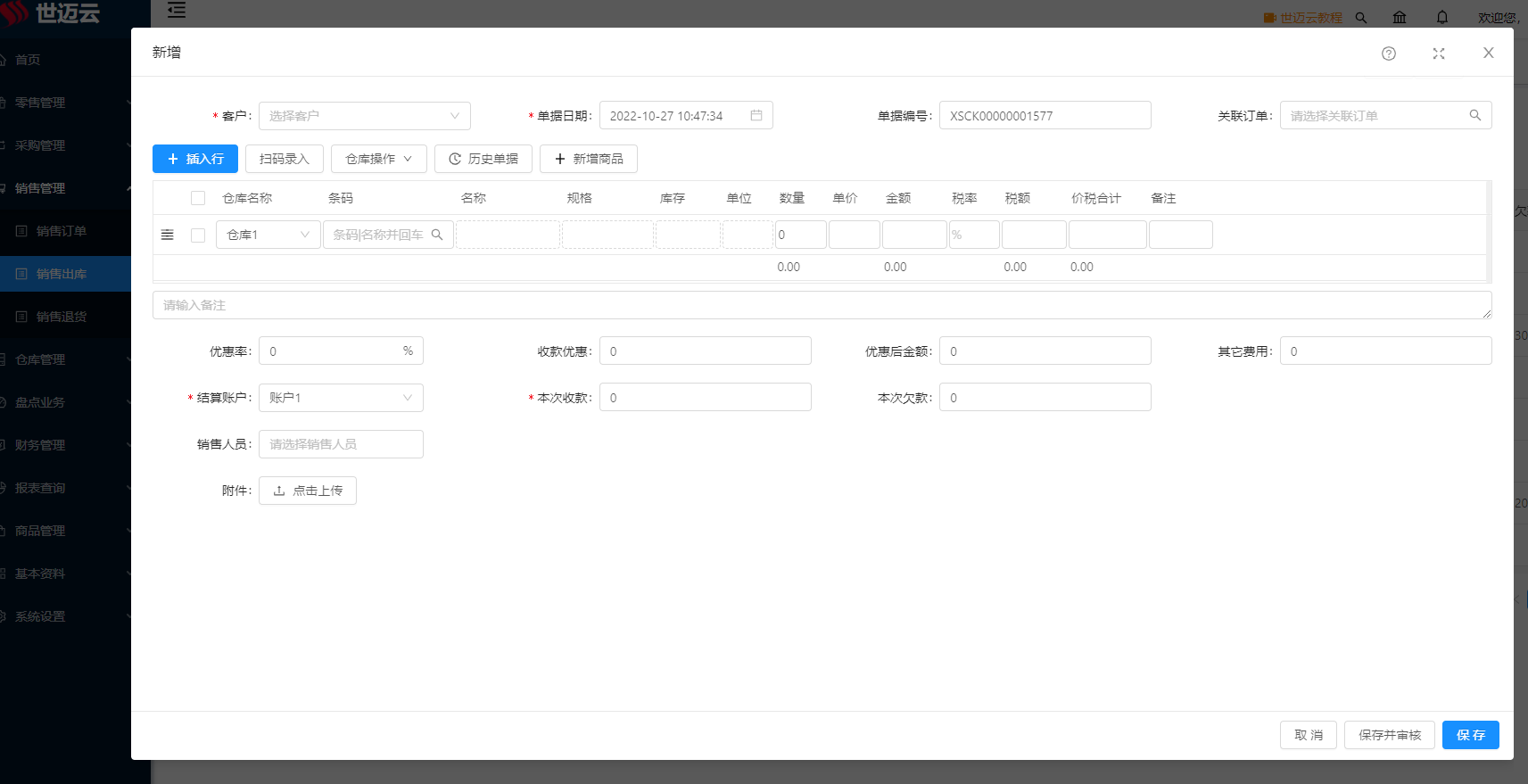1528x784 pixels.
Task: Click the blue 保存 button
Action: point(1471,735)
